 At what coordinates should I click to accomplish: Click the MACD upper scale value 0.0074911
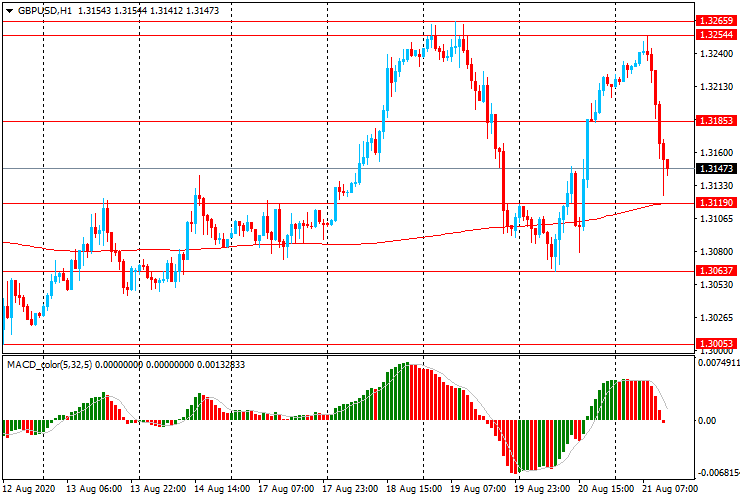tap(718, 363)
